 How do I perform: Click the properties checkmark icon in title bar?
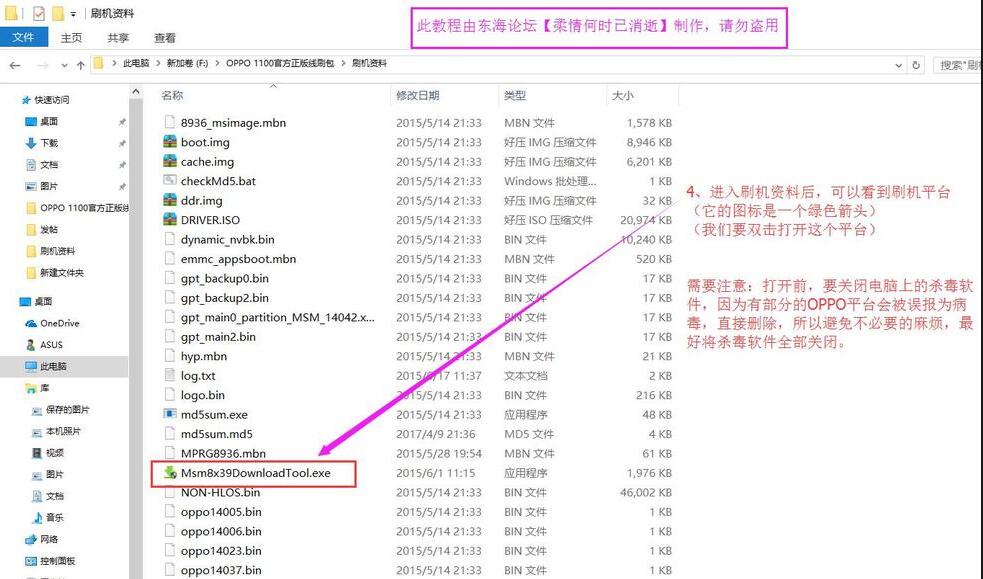(x=38, y=13)
